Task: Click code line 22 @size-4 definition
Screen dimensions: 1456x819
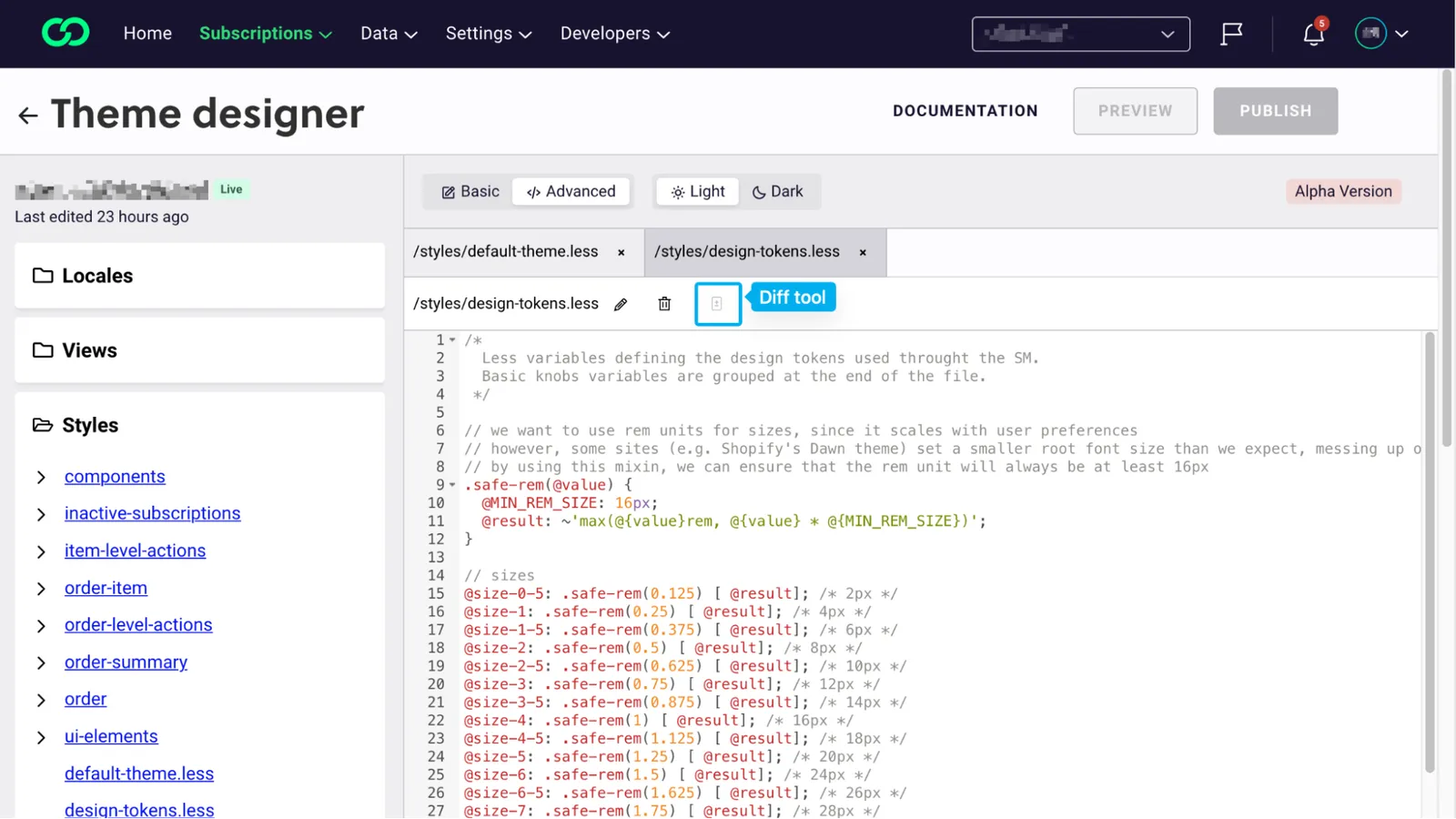Action: [659, 721]
